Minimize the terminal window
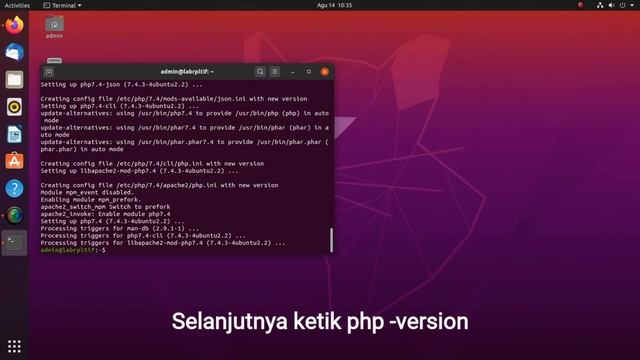Image resolution: width=640 pixels, height=360 pixels. 293,72
